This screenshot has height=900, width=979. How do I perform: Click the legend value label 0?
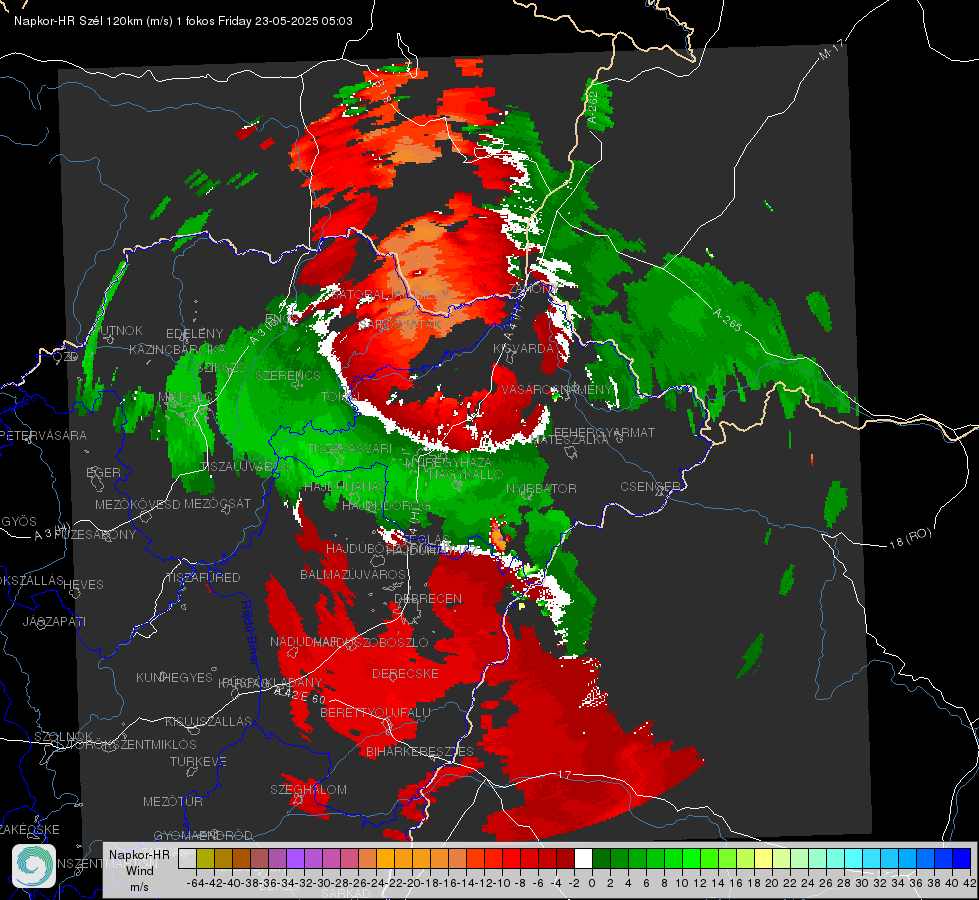[592, 883]
